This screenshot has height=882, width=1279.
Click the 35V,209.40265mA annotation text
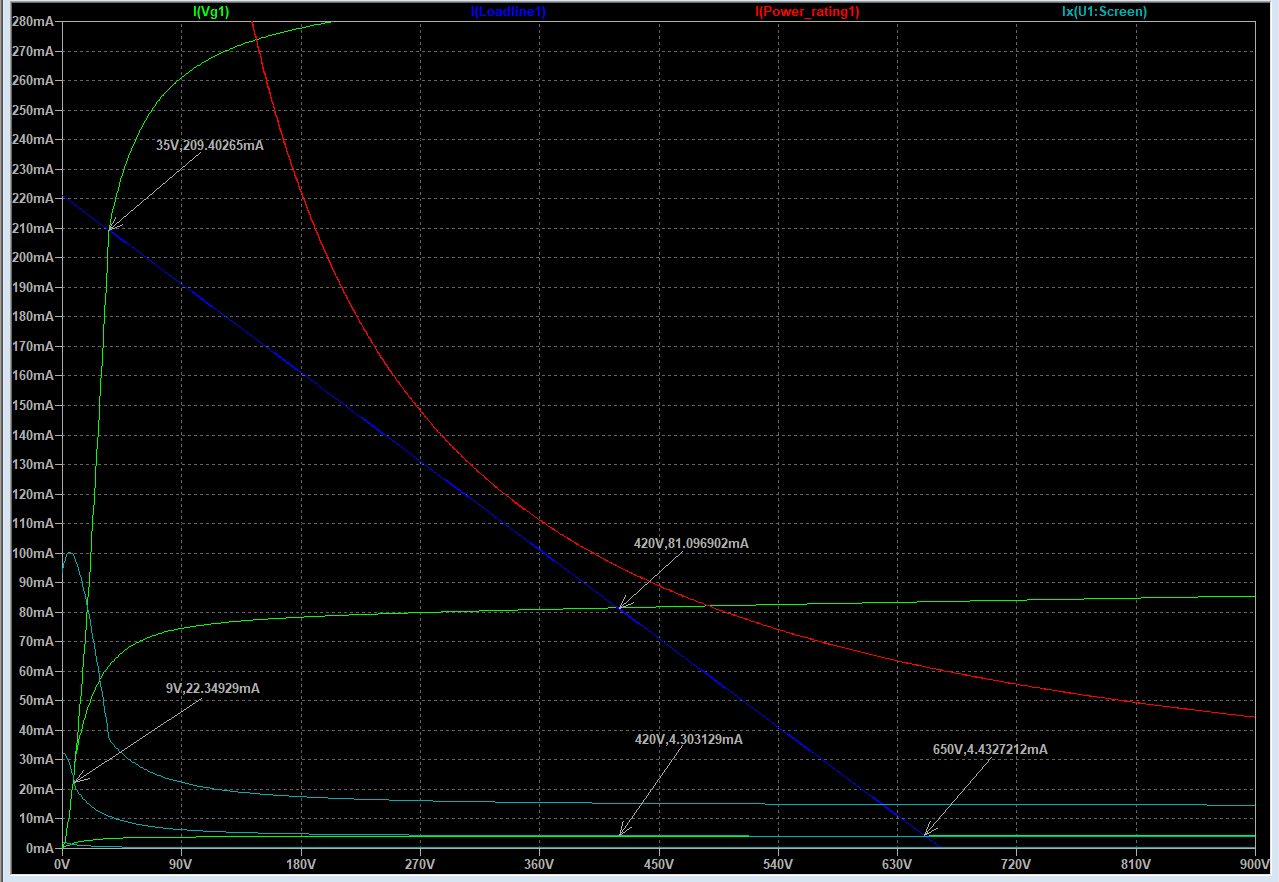210,145
